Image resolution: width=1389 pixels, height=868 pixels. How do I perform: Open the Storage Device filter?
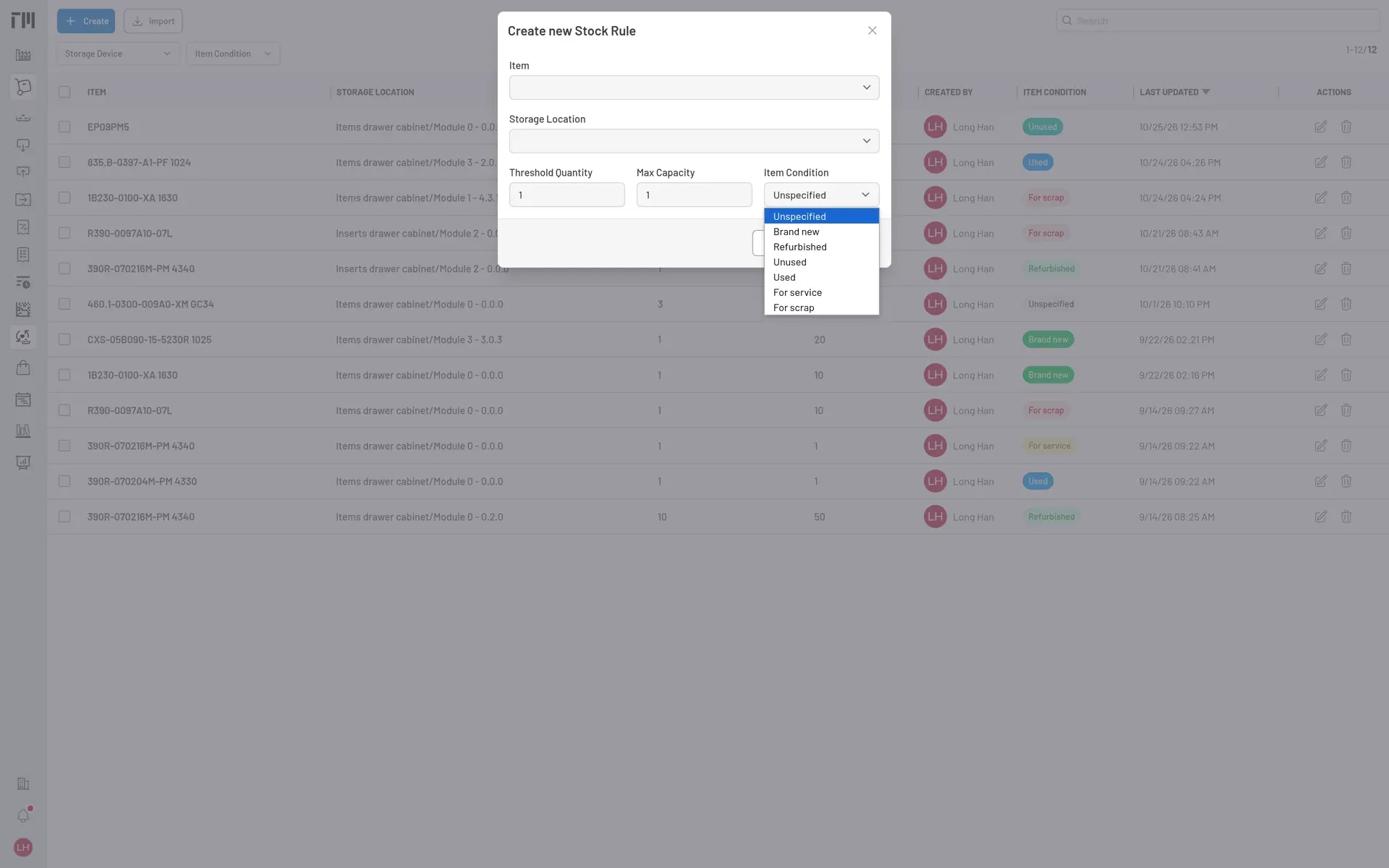[118, 54]
